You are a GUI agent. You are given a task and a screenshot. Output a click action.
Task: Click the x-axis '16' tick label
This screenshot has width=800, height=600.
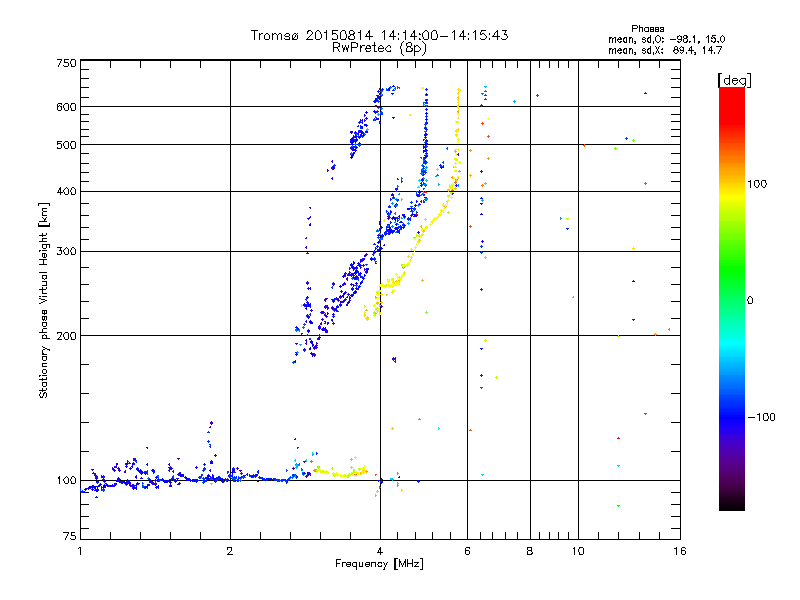[680, 551]
